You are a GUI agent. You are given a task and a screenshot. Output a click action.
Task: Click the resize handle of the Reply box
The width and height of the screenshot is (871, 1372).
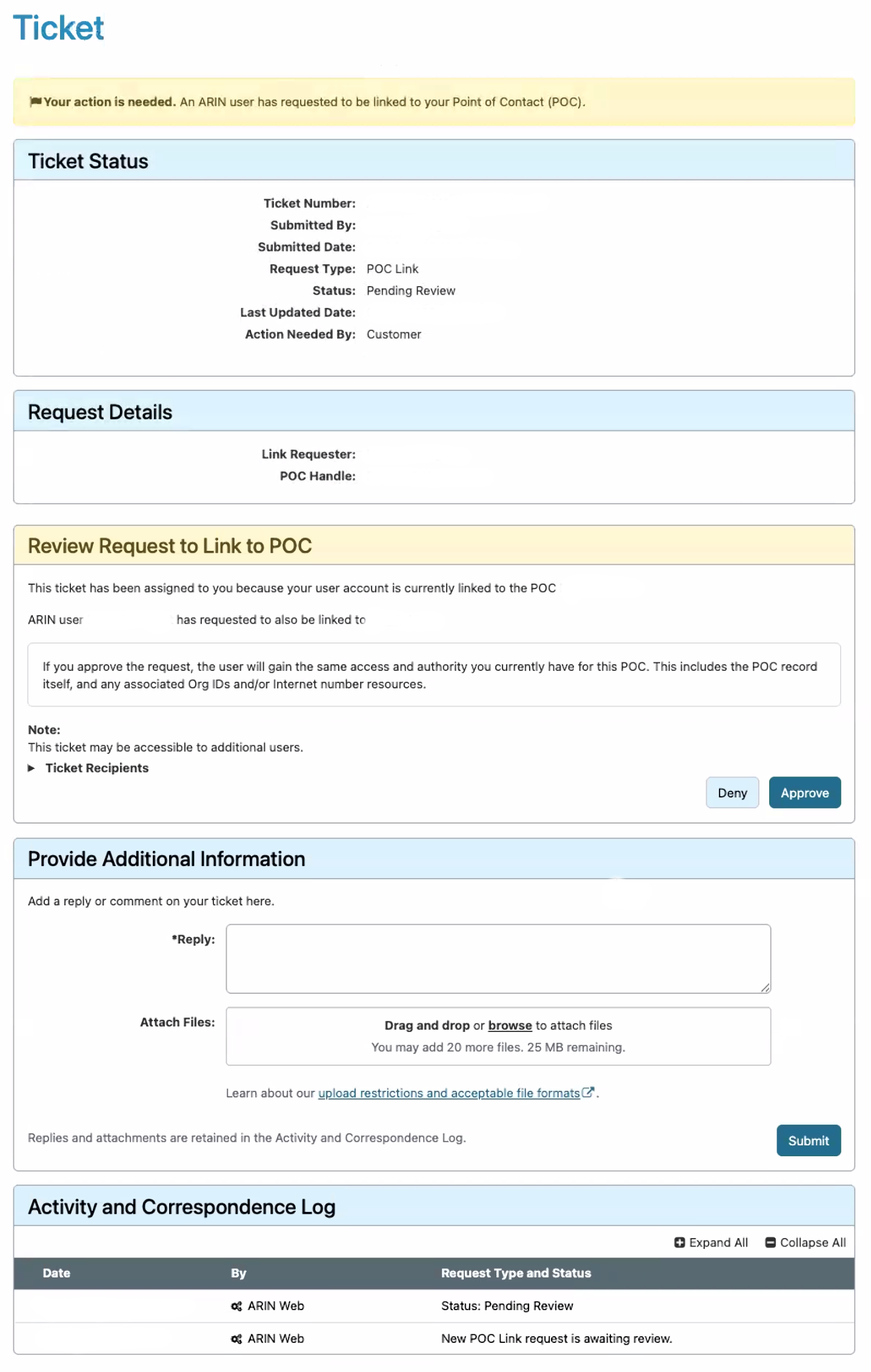[x=765, y=988]
